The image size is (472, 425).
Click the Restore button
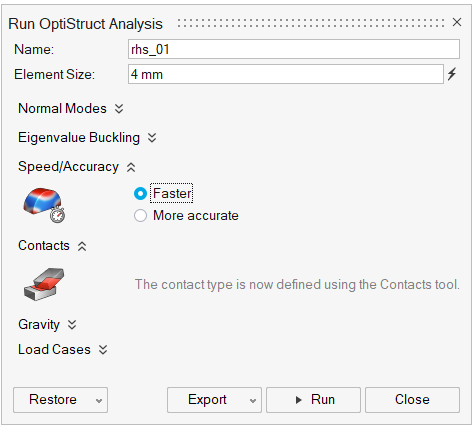53,400
